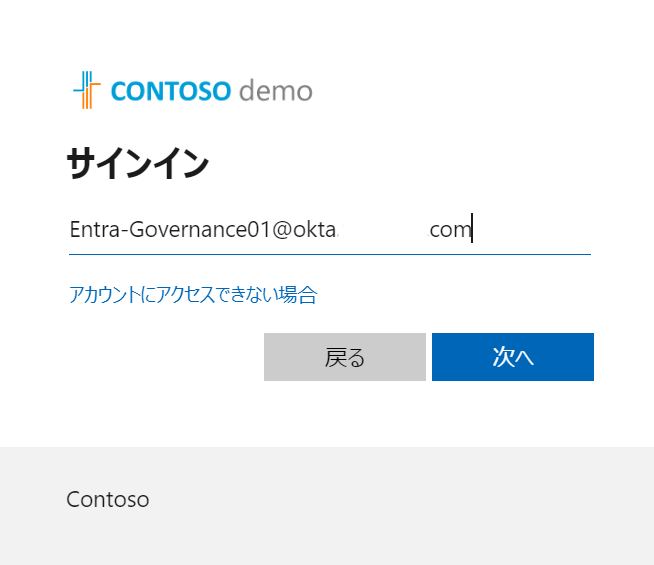This screenshot has width=654, height=565.
Task: Click the blanked-out domain segment of email
Action: (x=383, y=230)
